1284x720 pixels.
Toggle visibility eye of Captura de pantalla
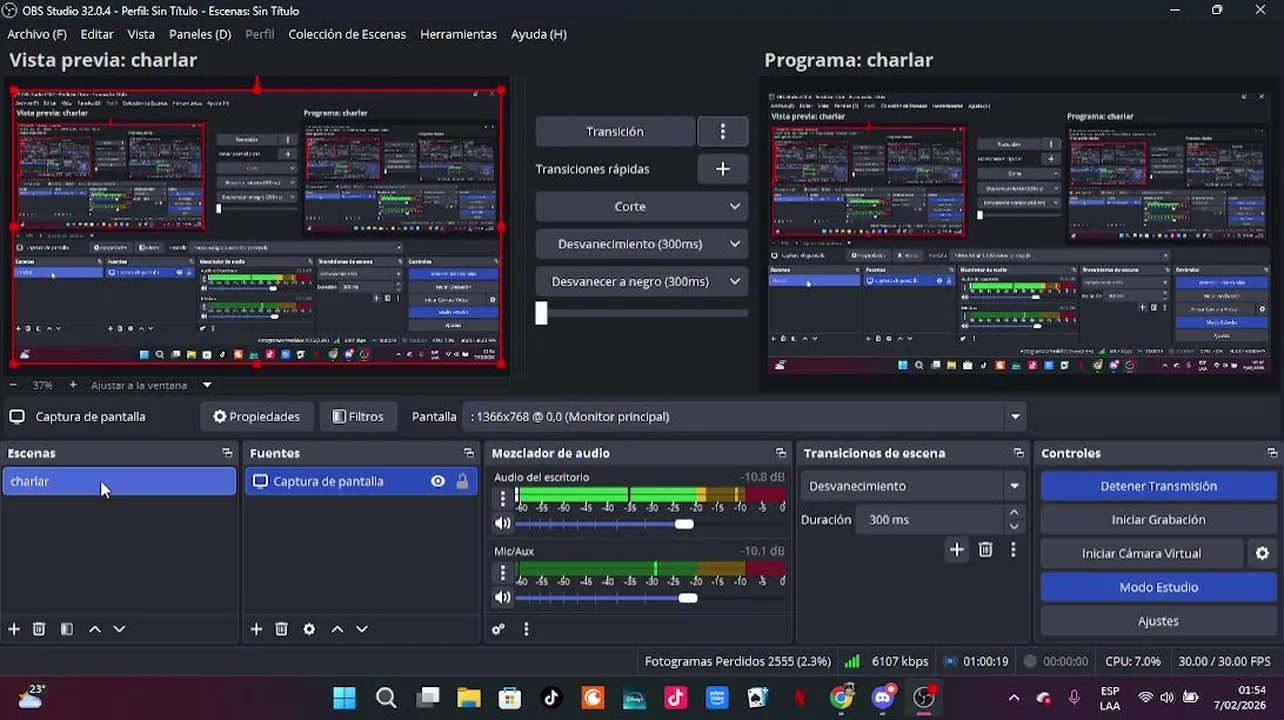click(438, 481)
